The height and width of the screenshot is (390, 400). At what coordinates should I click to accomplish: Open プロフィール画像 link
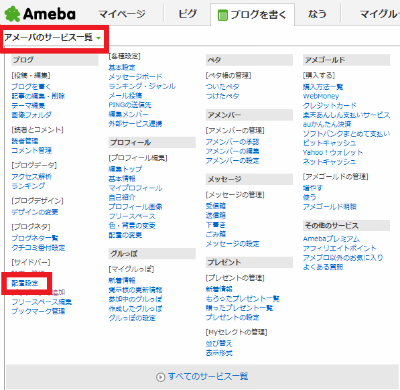[135, 207]
